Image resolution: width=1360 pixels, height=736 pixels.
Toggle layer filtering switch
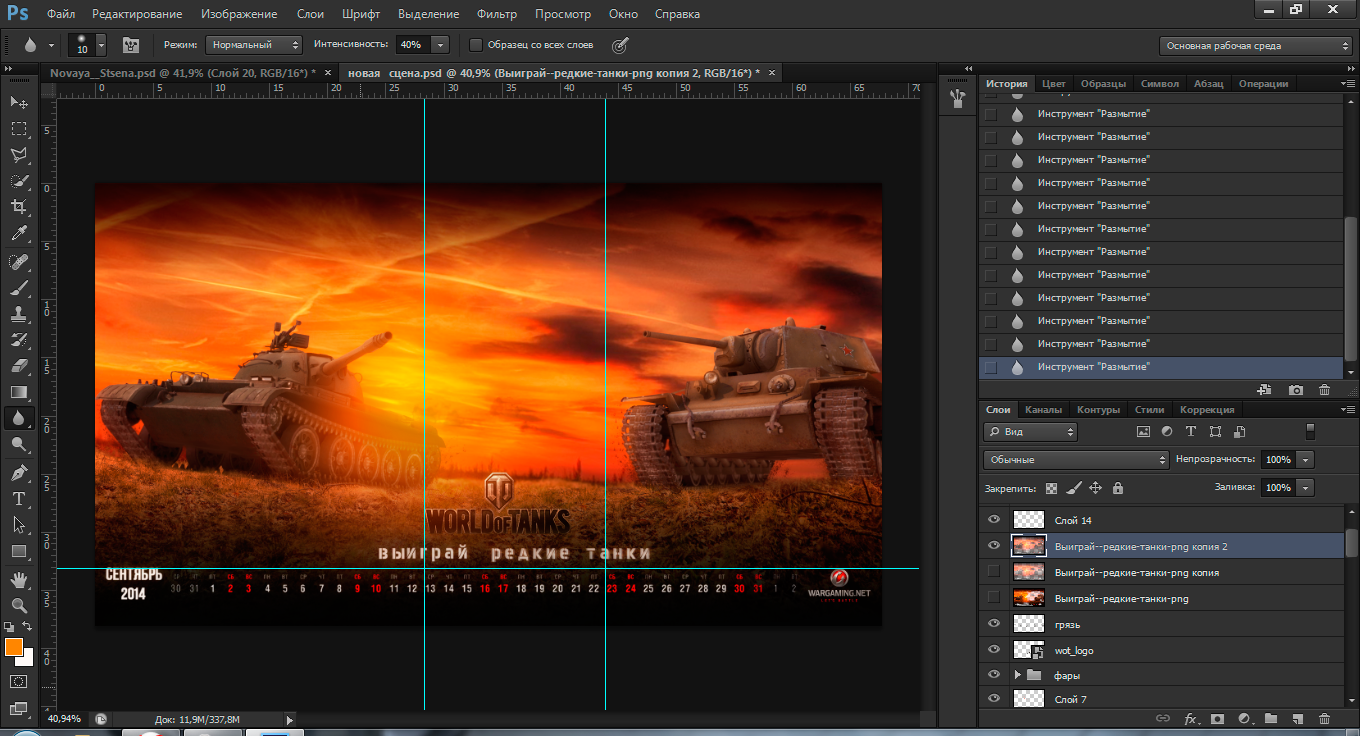click(x=1311, y=432)
